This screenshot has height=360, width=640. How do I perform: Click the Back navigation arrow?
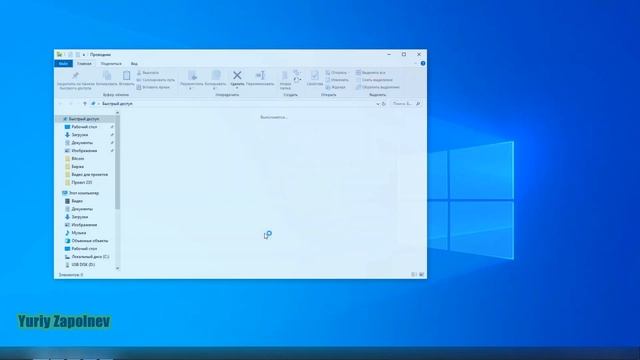(61, 104)
